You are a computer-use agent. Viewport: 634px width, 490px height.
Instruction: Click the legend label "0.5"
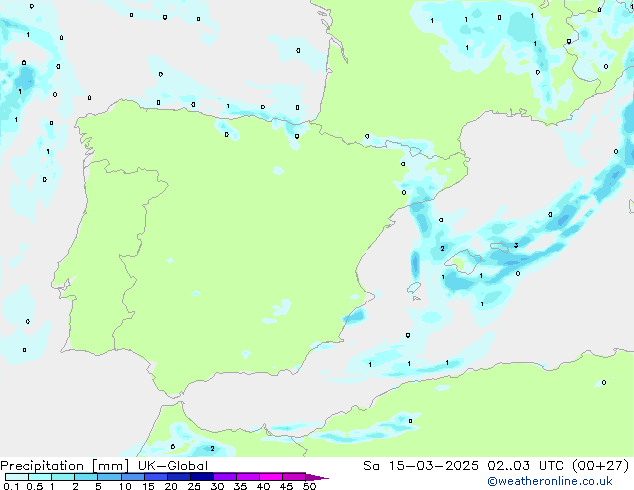(x=34, y=486)
